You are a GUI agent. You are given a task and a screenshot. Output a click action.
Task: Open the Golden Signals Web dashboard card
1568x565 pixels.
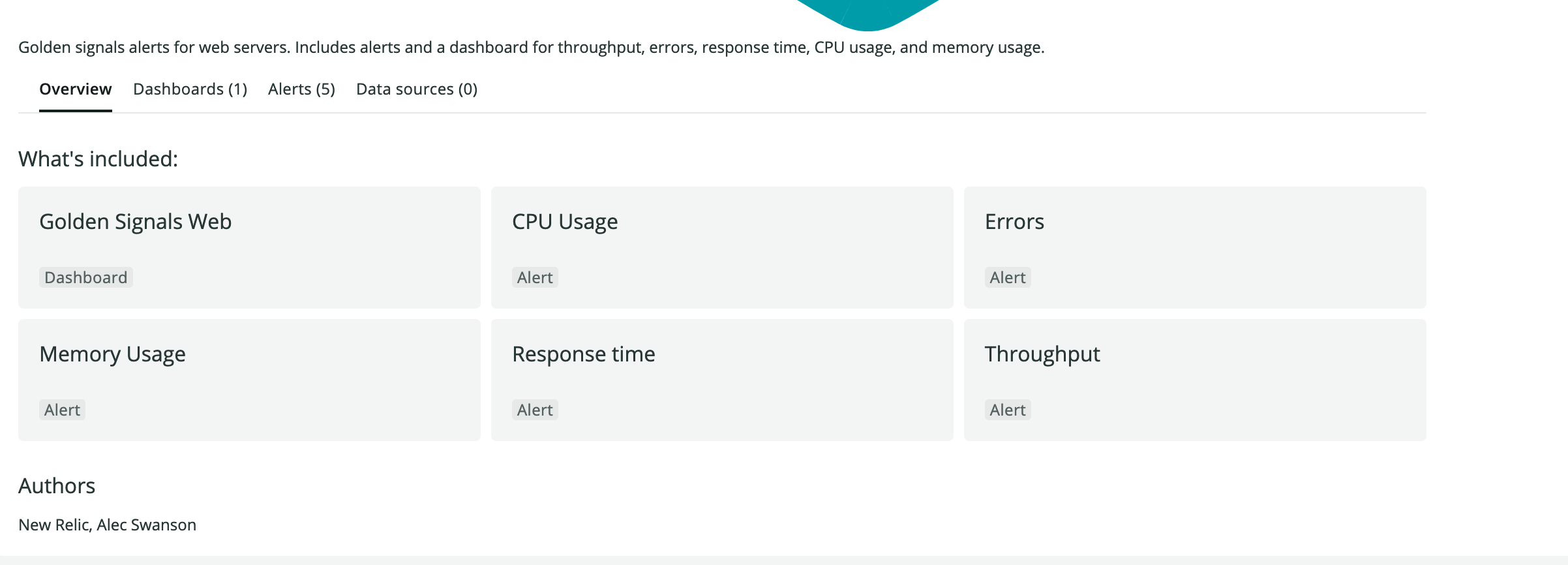[x=250, y=248]
